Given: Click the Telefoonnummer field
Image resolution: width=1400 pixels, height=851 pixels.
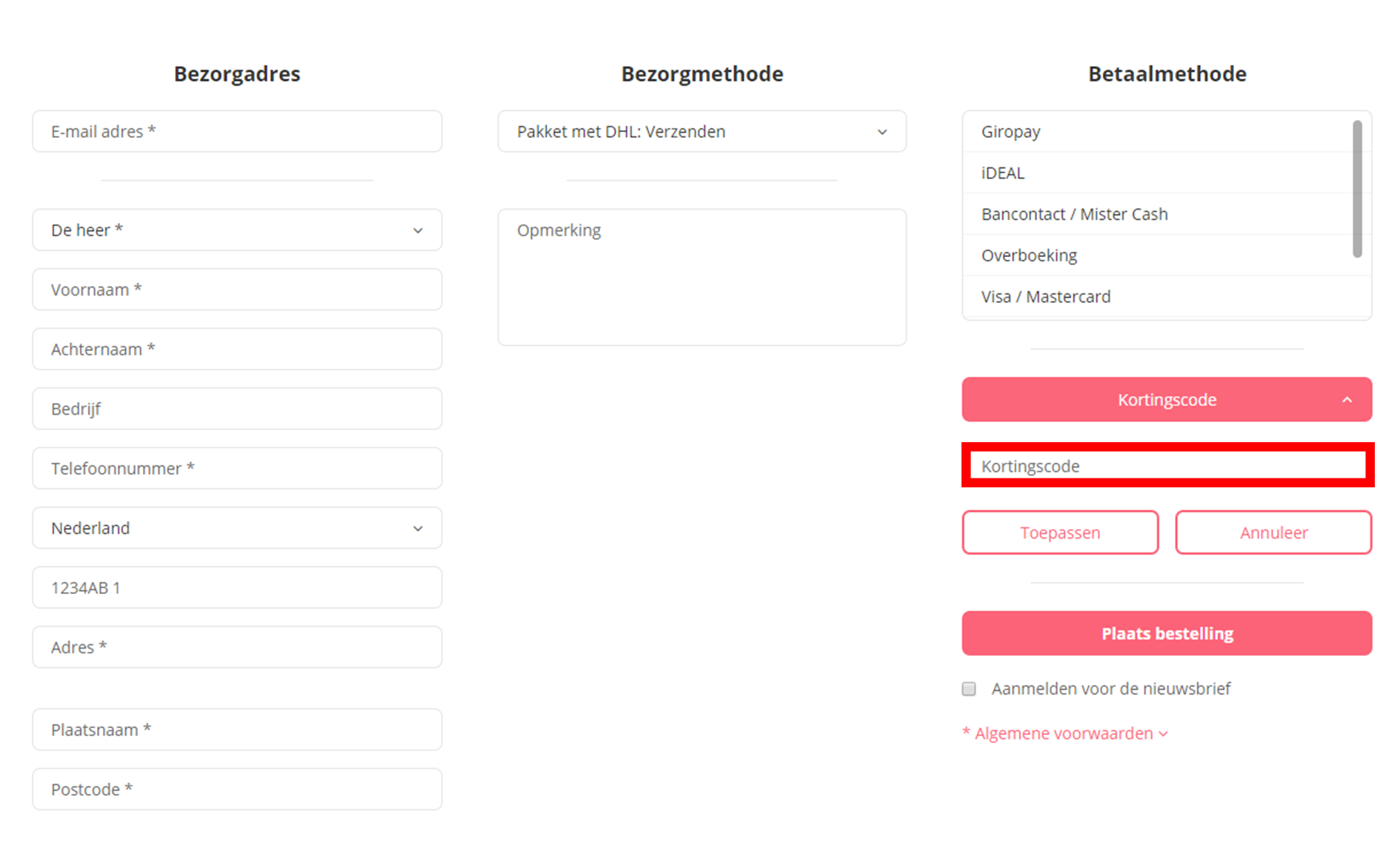Looking at the screenshot, I should tap(237, 469).
